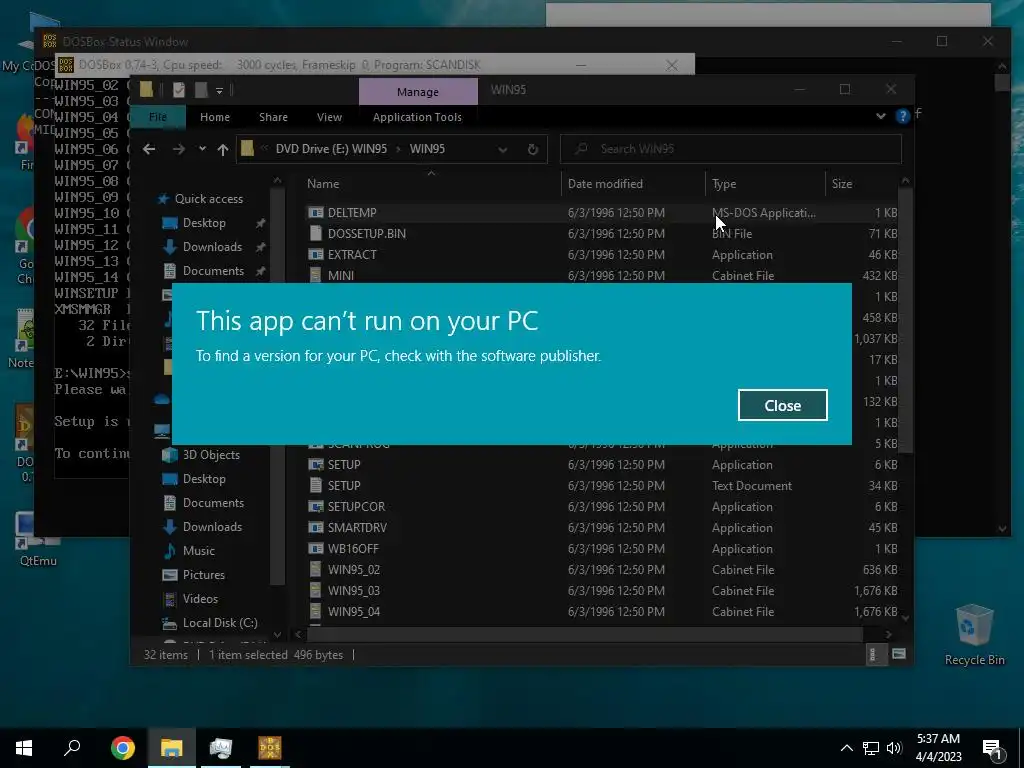Click the New folder quick access icon
The image size is (1024, 768).
[x=201, y=90]
